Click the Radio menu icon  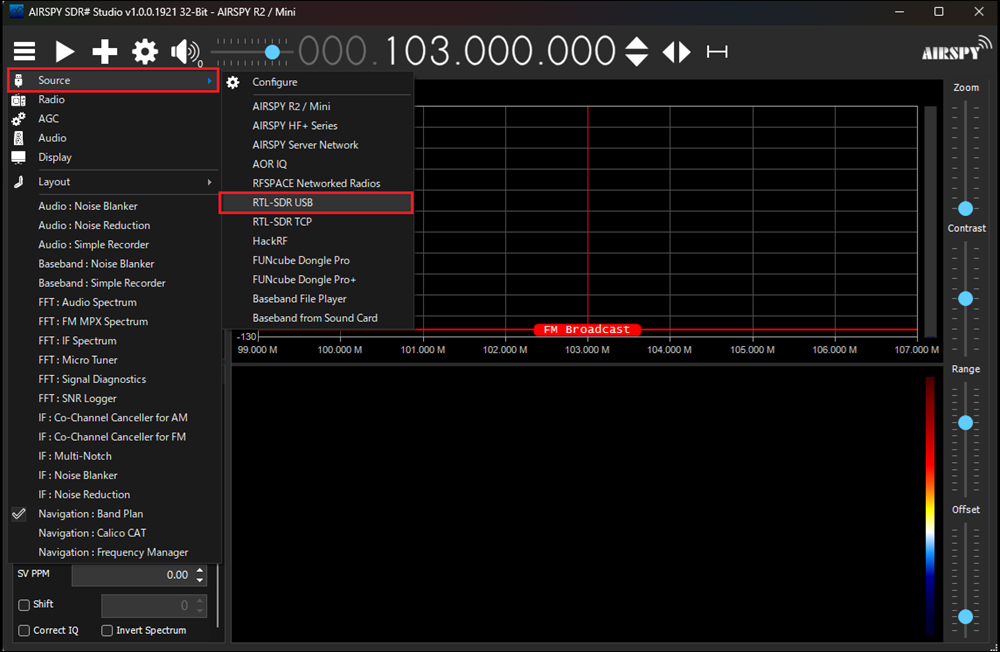tap(18, 100)
